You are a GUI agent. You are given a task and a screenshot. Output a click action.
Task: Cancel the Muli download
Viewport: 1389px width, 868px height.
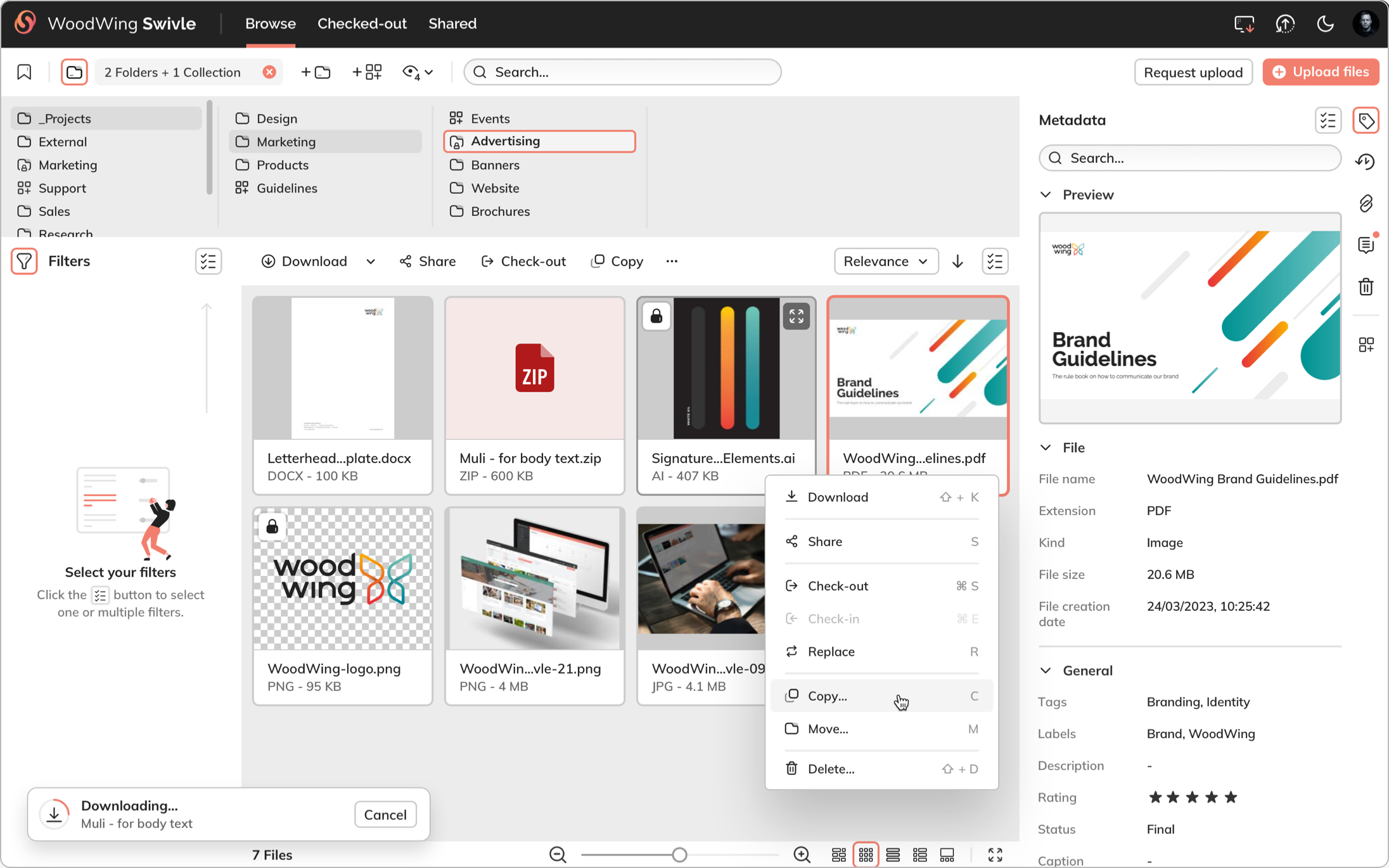coord(385,815)
